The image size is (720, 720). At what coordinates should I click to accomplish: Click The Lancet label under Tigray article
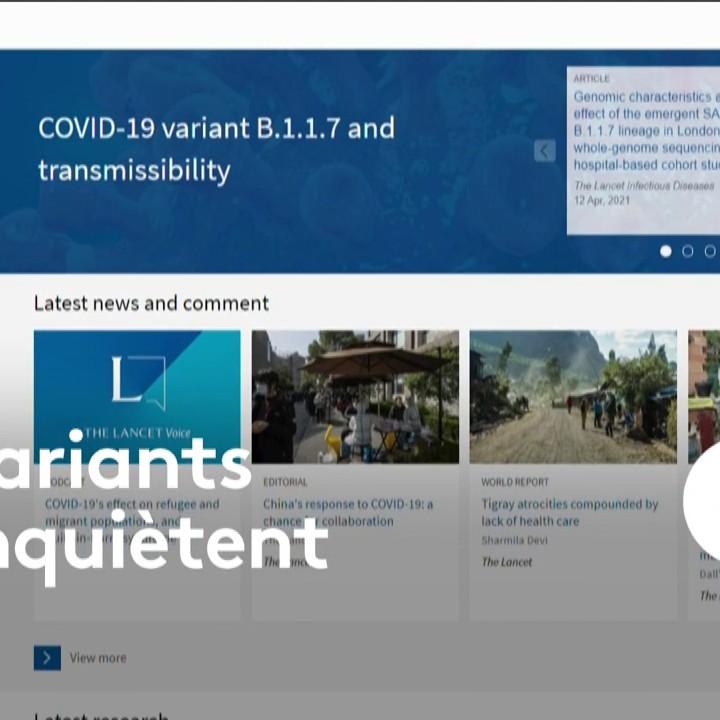(x=507, y=562)
